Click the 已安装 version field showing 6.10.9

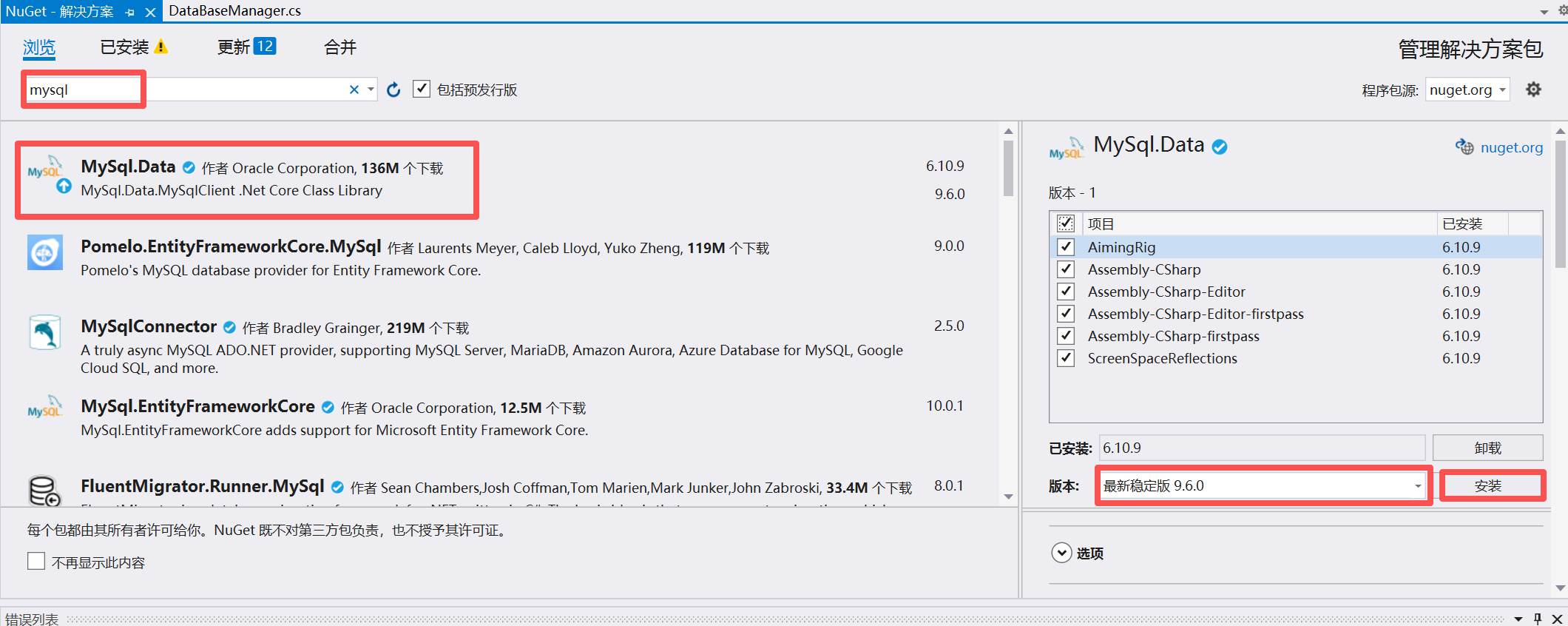point(1262,448)
